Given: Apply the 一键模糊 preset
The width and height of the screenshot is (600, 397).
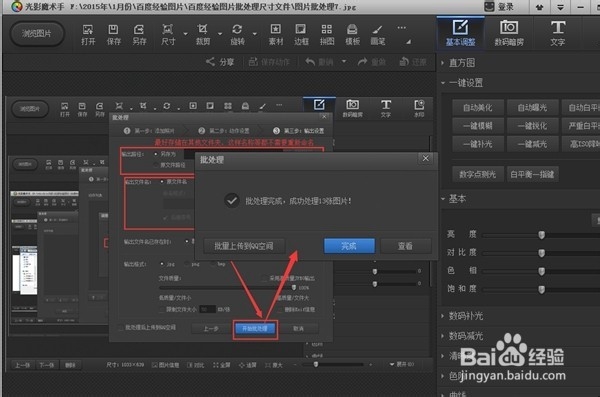Looking at the screenshot, I should (478, 126).
